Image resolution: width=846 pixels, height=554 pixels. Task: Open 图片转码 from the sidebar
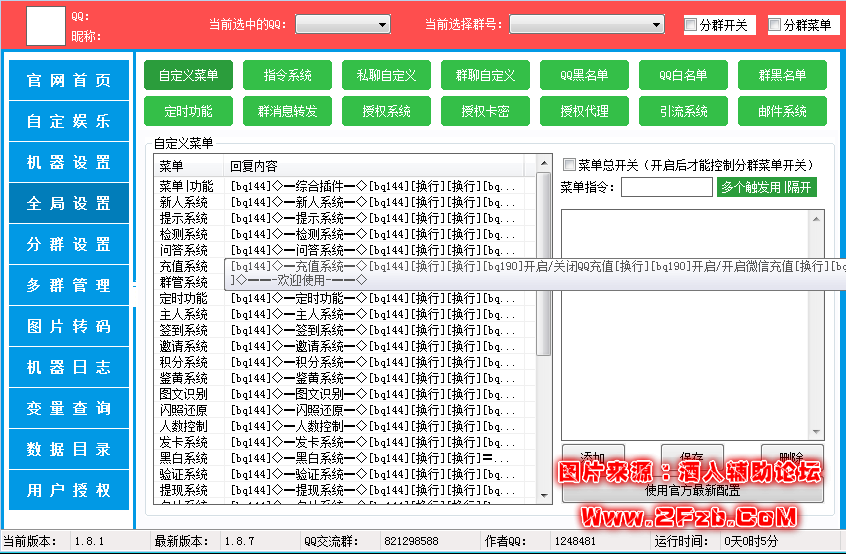pos(69,327)
